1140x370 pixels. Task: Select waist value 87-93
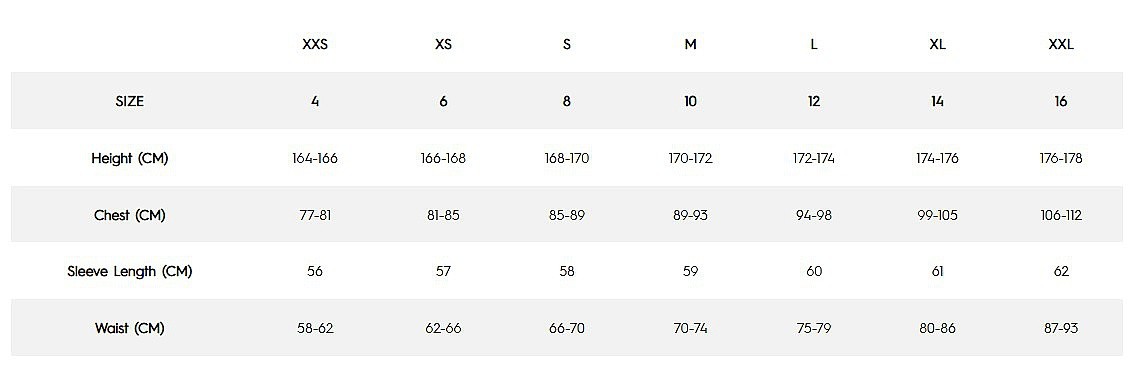tap(1061, 328)
